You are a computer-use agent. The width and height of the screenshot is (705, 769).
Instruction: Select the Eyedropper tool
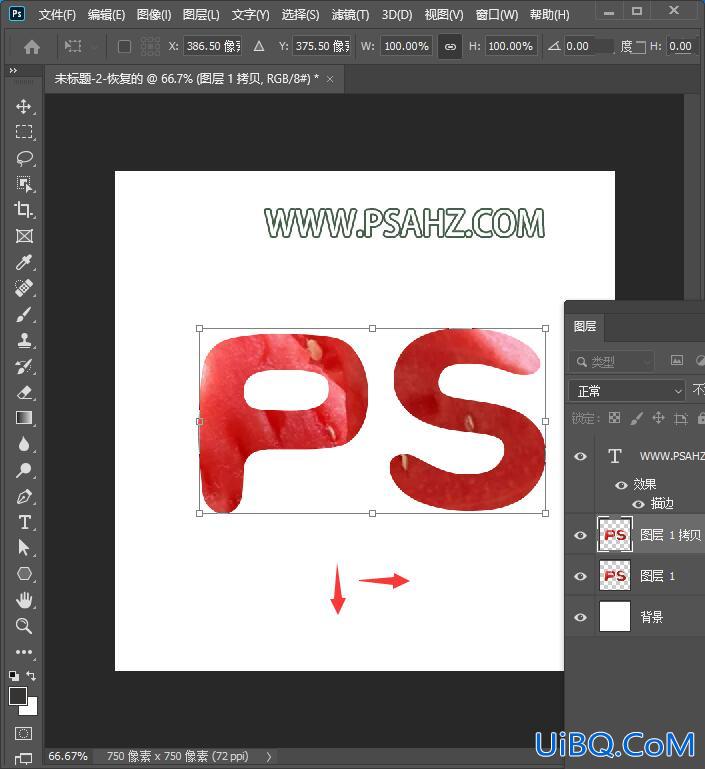click(x=24, y=262)
